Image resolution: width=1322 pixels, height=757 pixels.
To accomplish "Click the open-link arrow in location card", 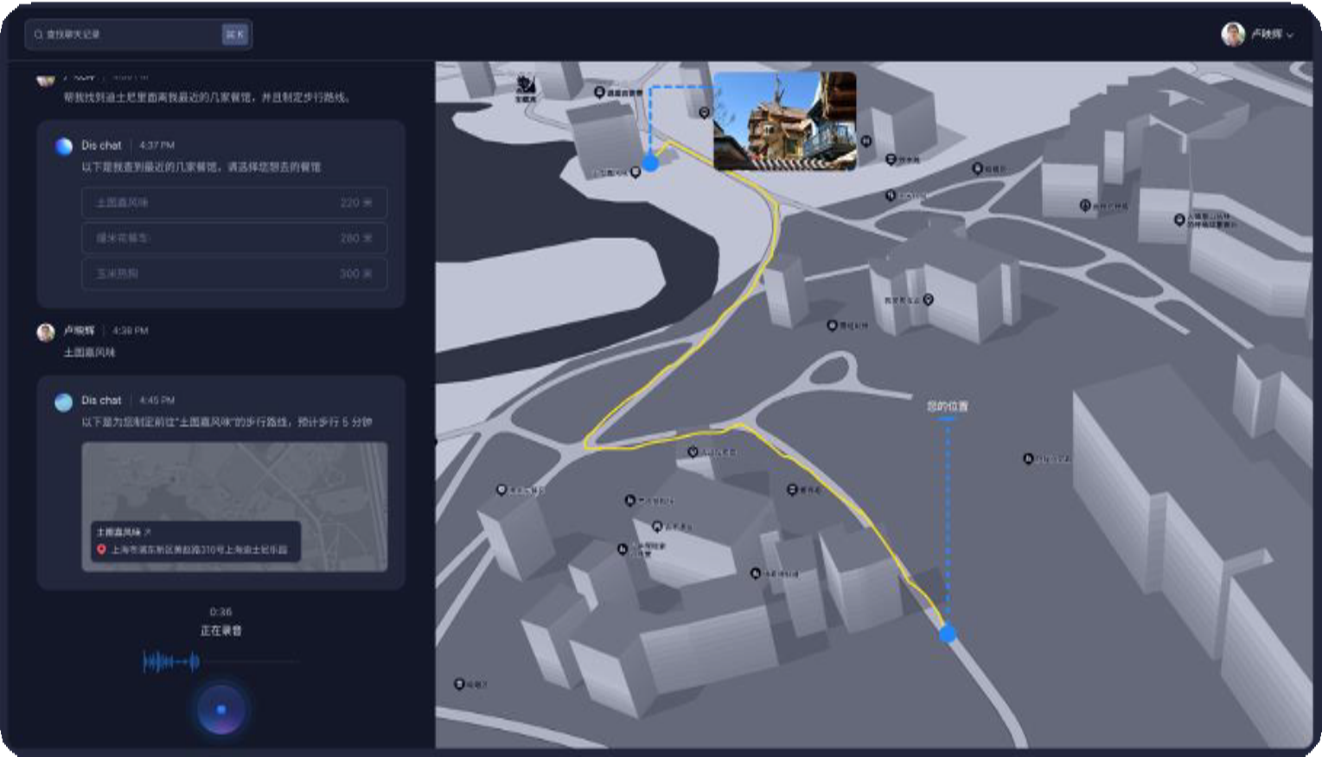I will point(148,532).
